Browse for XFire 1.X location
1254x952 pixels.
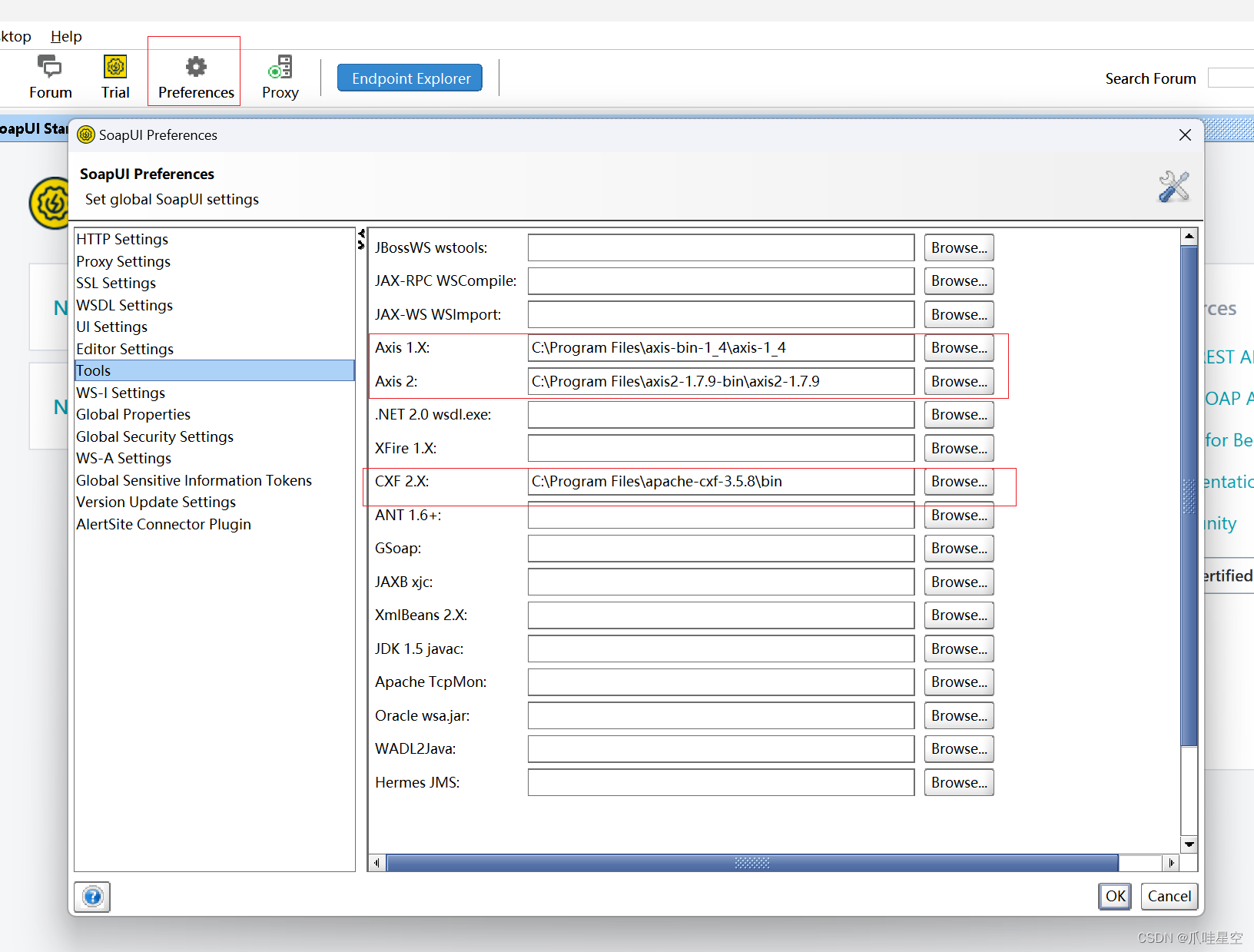coord(959,448)
